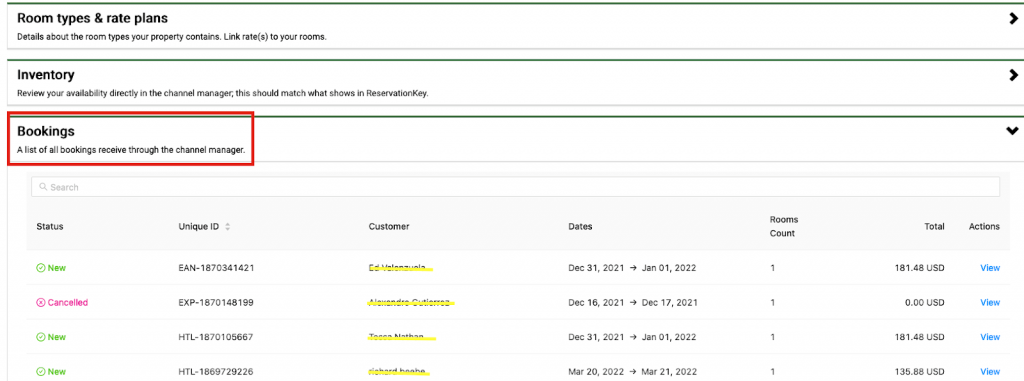
Task: Expand the Inventory section chevron
Action: [x=1013, y=75]
